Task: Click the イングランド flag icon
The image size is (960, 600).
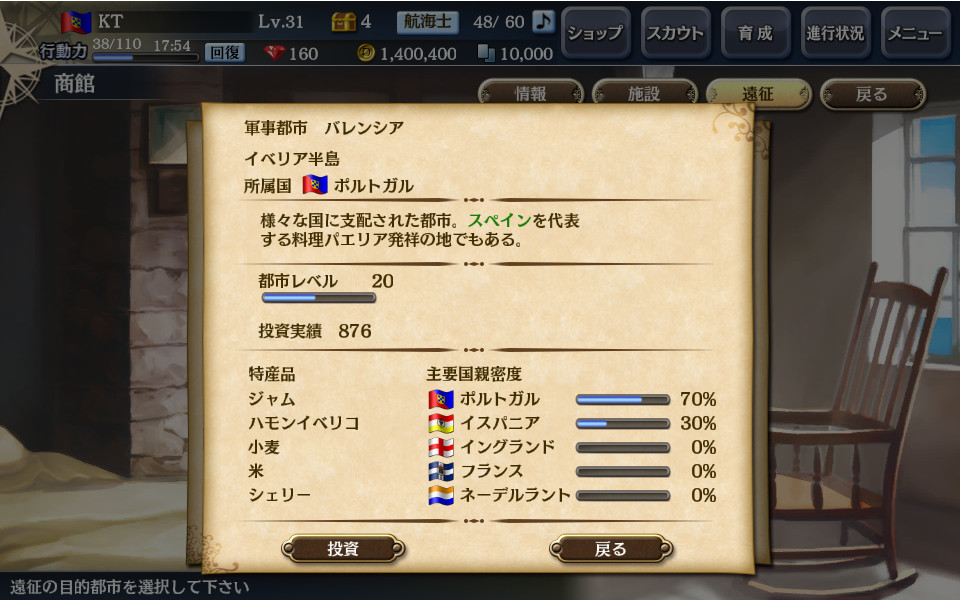Action: coord(441,447)
